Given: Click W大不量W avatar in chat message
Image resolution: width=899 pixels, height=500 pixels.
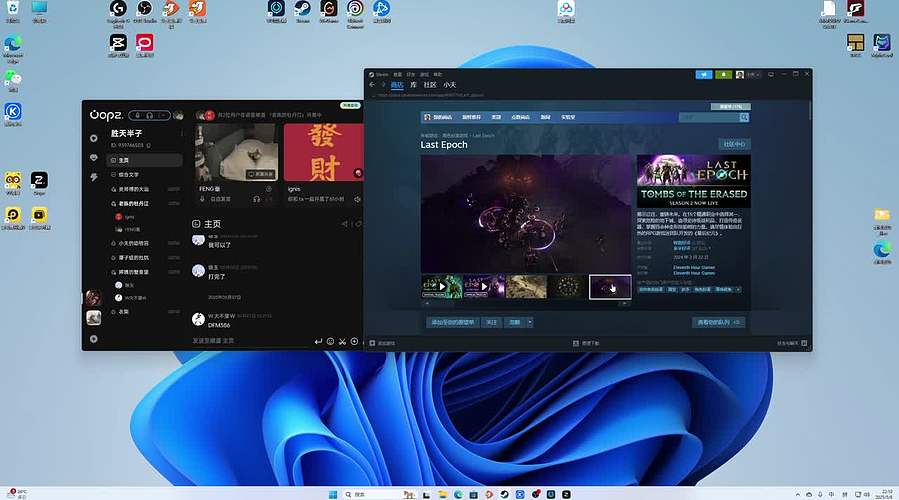Looking at the screenshot, I should coord(198,319).
